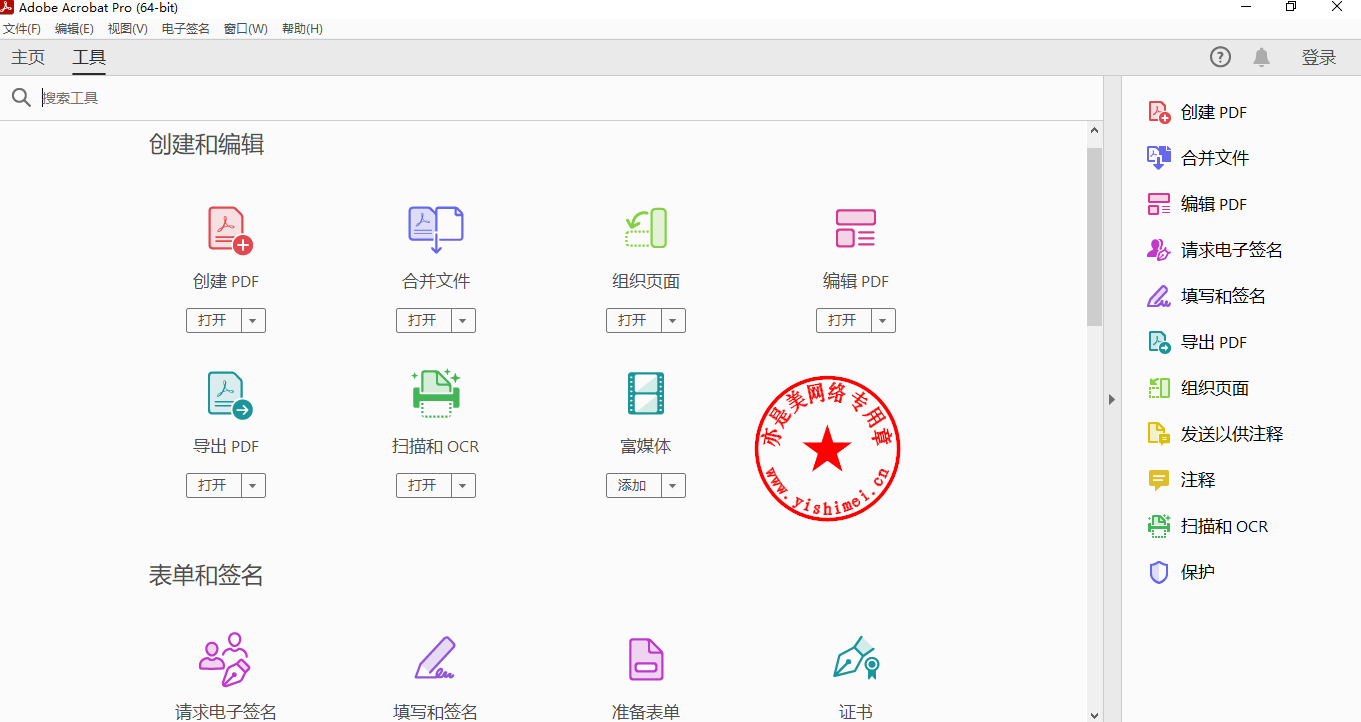Open the 扫描和 OCR printer icon in main area

tap(436, 393)
